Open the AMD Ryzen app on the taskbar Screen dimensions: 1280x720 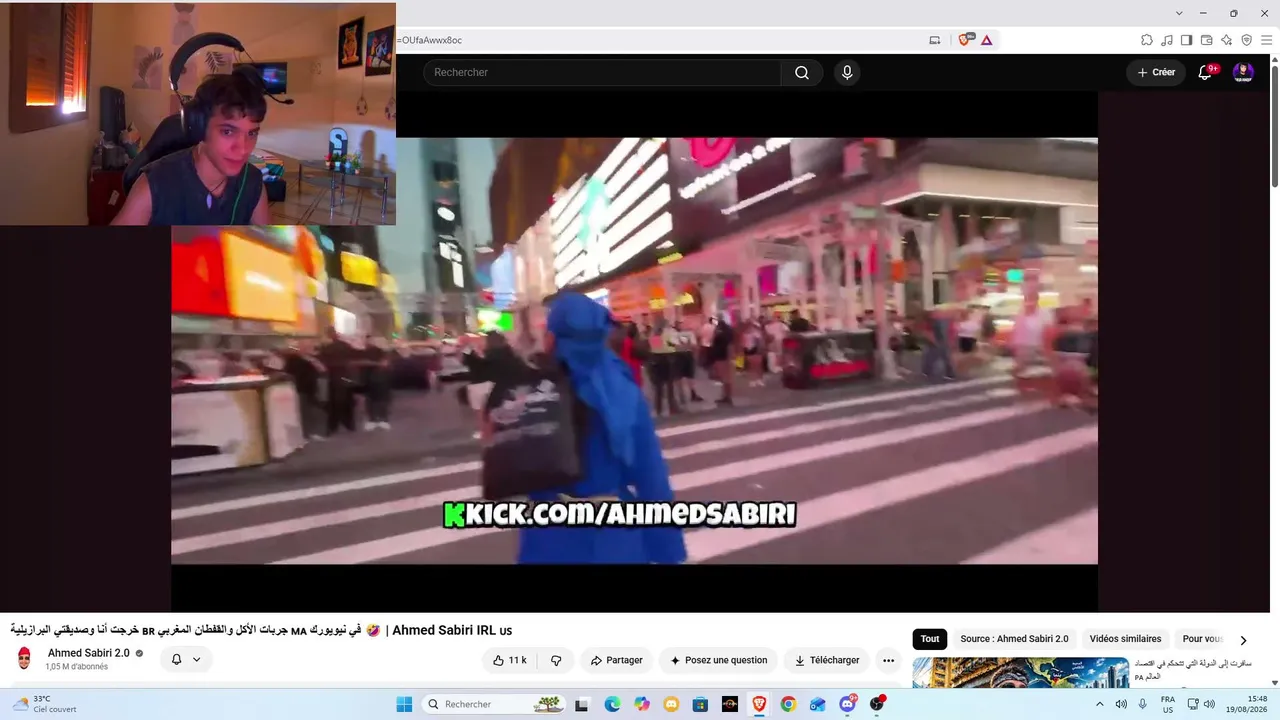[x=730, y=704]
